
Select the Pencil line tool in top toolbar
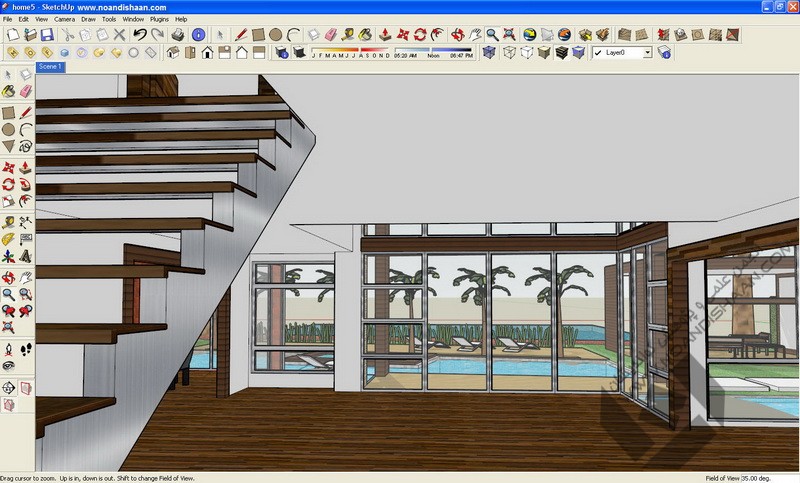click(240, 34)
